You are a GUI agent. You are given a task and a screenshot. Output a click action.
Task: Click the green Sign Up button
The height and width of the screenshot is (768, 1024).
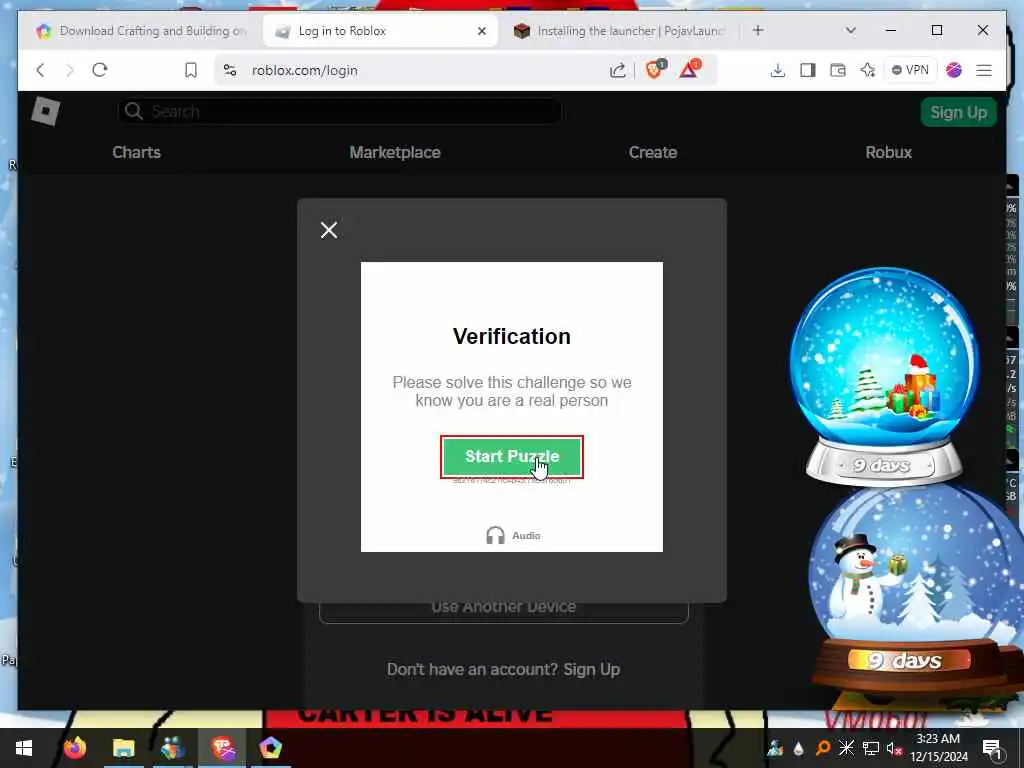(x=958, y=112)
